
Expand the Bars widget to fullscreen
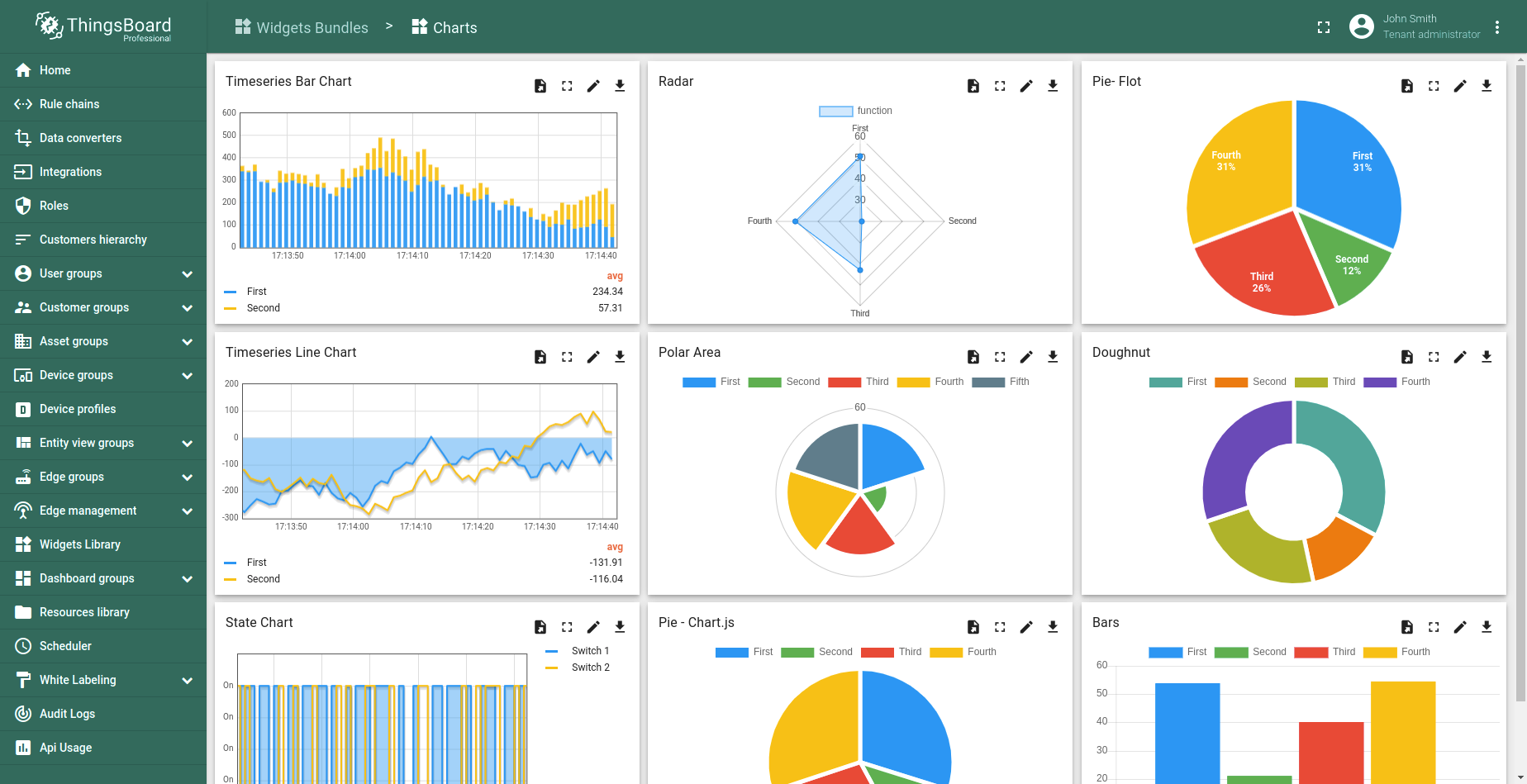[1434, 627]
